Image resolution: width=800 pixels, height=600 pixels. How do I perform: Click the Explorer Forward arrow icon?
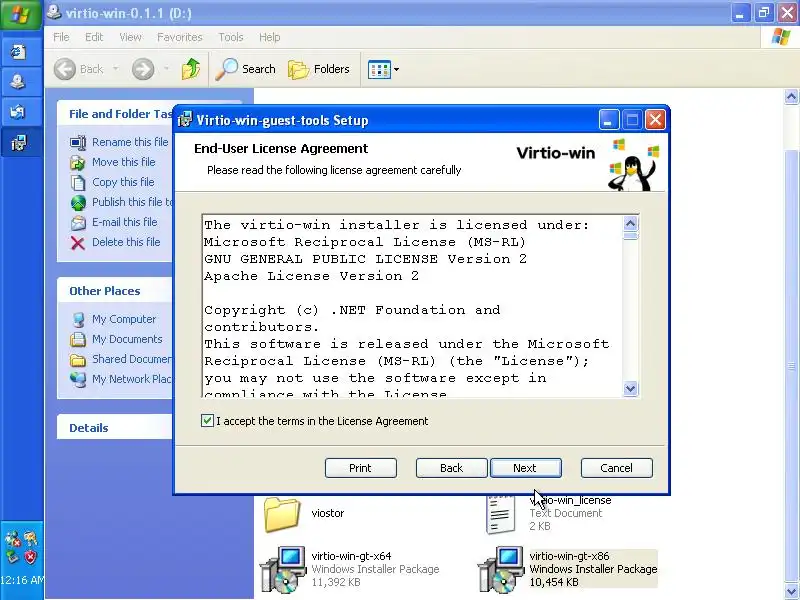143,69
